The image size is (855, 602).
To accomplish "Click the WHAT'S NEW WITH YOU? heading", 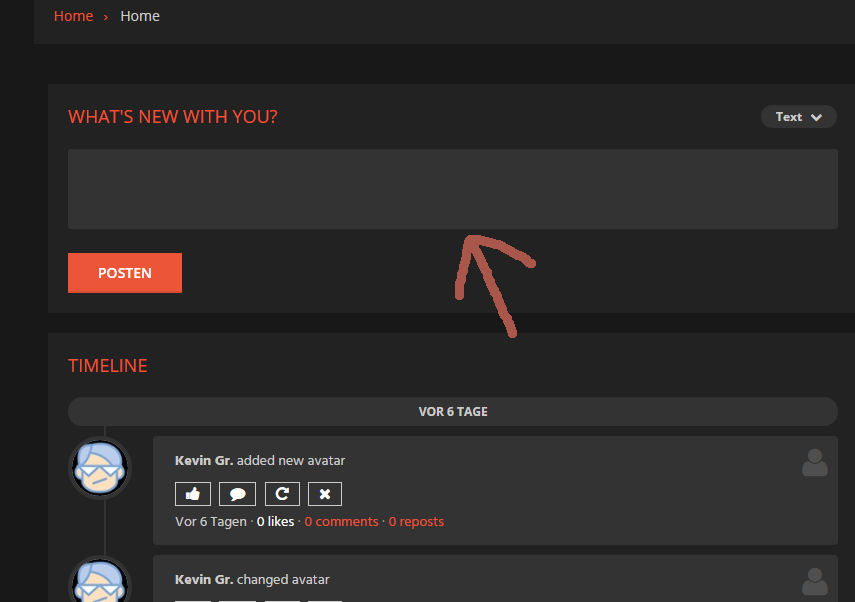I will [x=173, y=117].
